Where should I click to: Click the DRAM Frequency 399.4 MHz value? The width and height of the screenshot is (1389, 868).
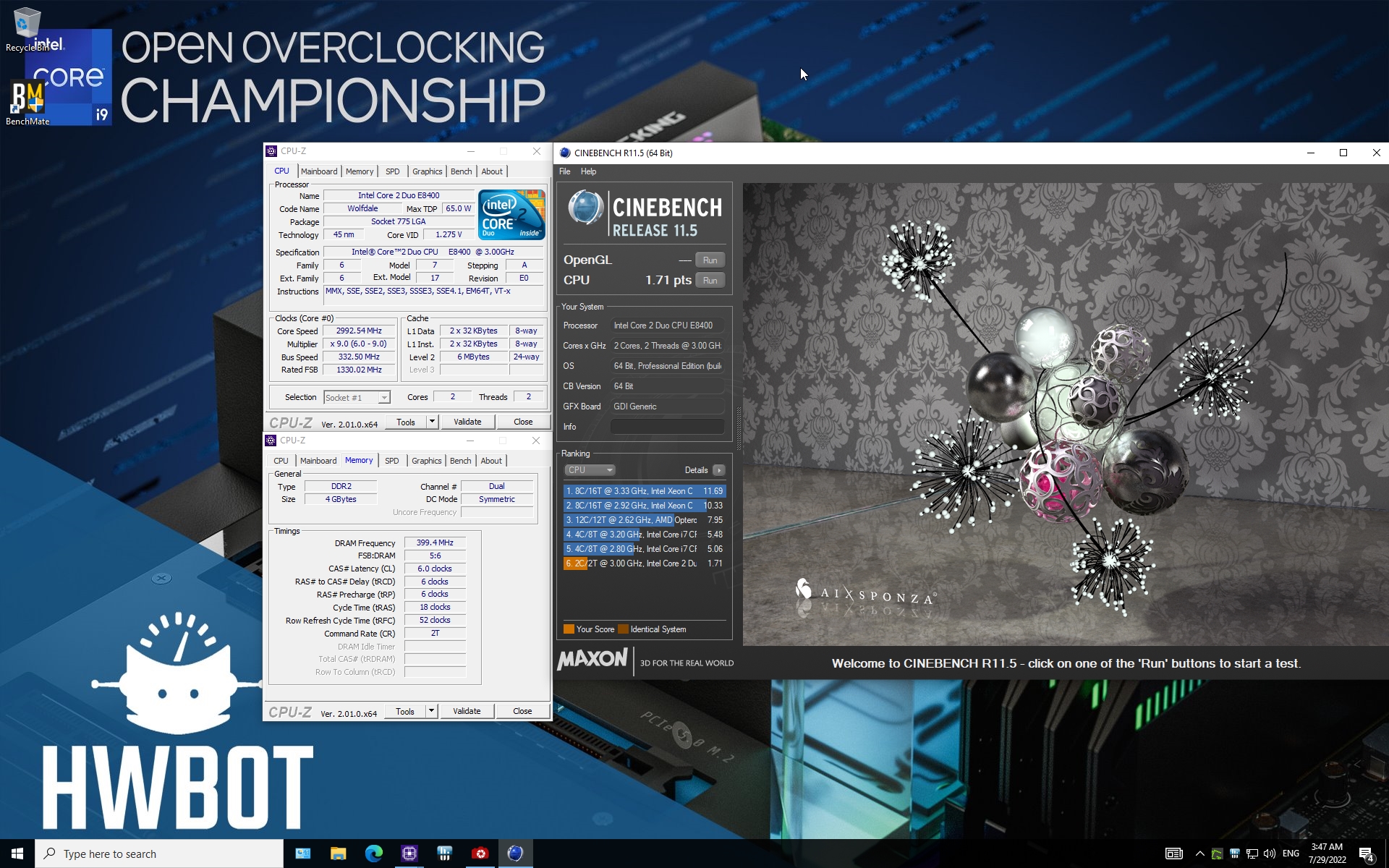click(435, 542)
